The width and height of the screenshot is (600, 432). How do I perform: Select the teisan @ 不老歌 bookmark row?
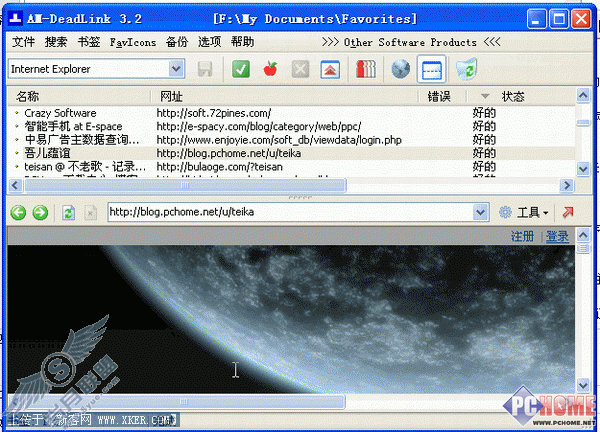pyautogui.click(x=291, y=166)
